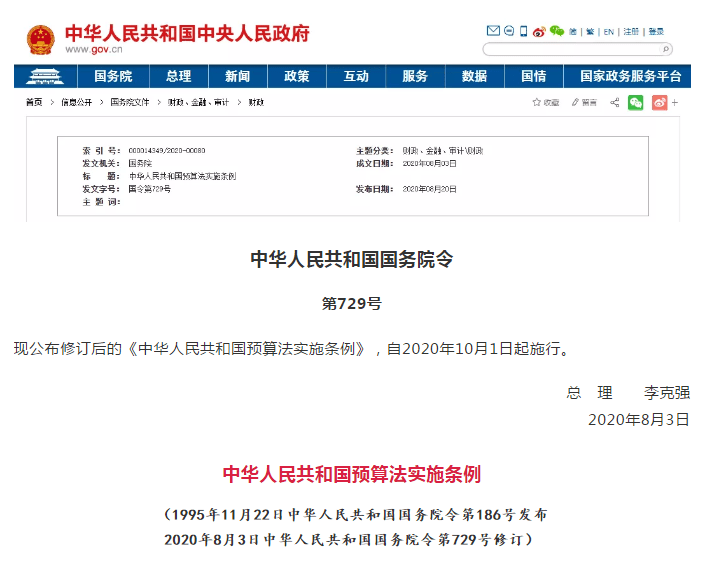The width and height of the screenshot is (708, 567).
Task: Share via green WeChat button
Action: tap(636, 102)
